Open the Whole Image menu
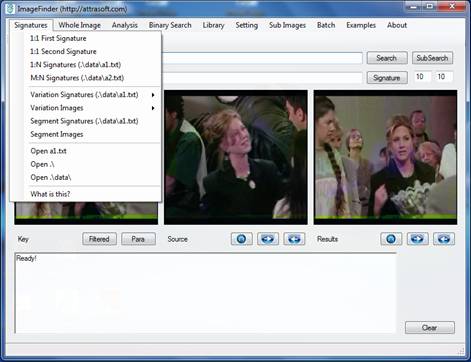The width and height of the screenshot is (471, 362). pyautogui.click(x=79, y=25)
